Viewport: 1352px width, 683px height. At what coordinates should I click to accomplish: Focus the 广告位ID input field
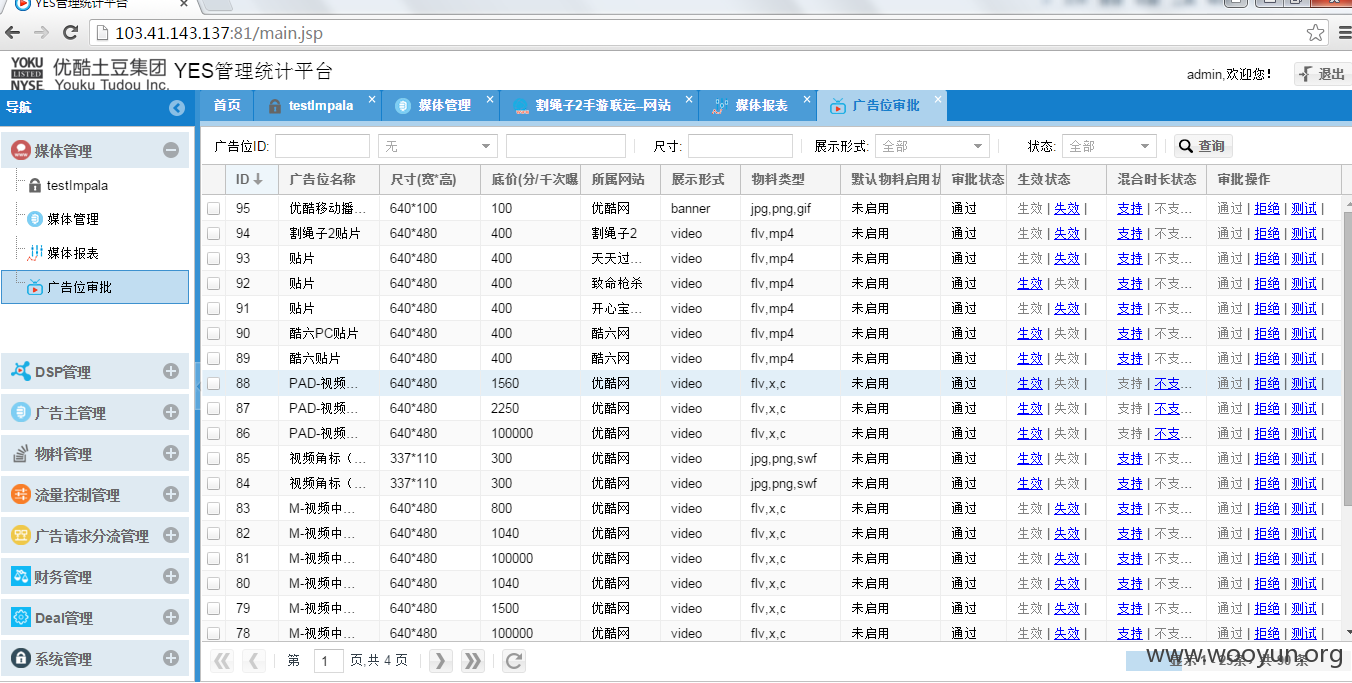point(322,146)
